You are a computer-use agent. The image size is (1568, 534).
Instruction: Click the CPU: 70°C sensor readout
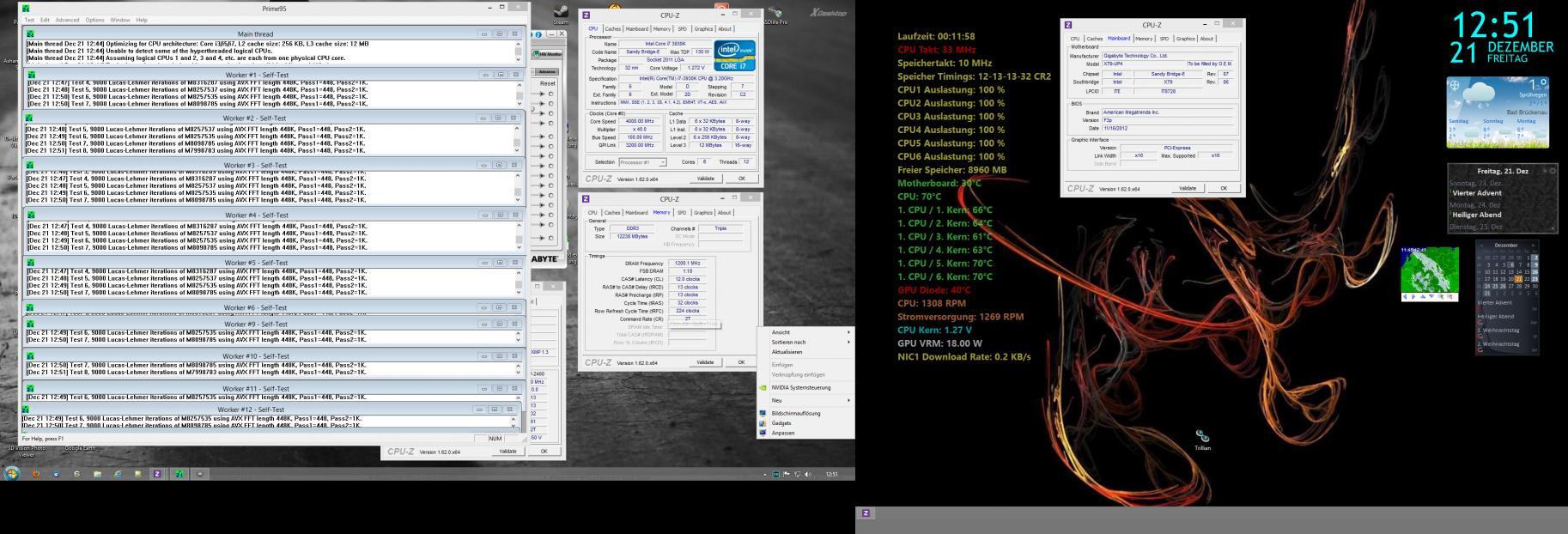coord(920,197)
